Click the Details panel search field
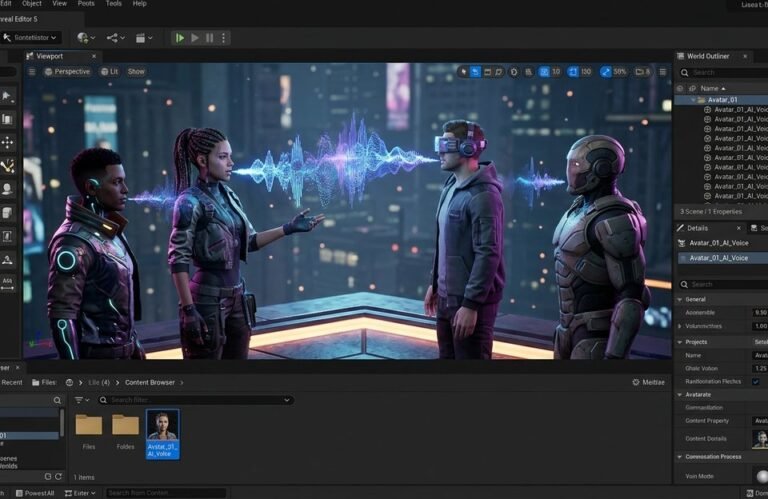Screen dimensions: 768x499 click(723, 285)
